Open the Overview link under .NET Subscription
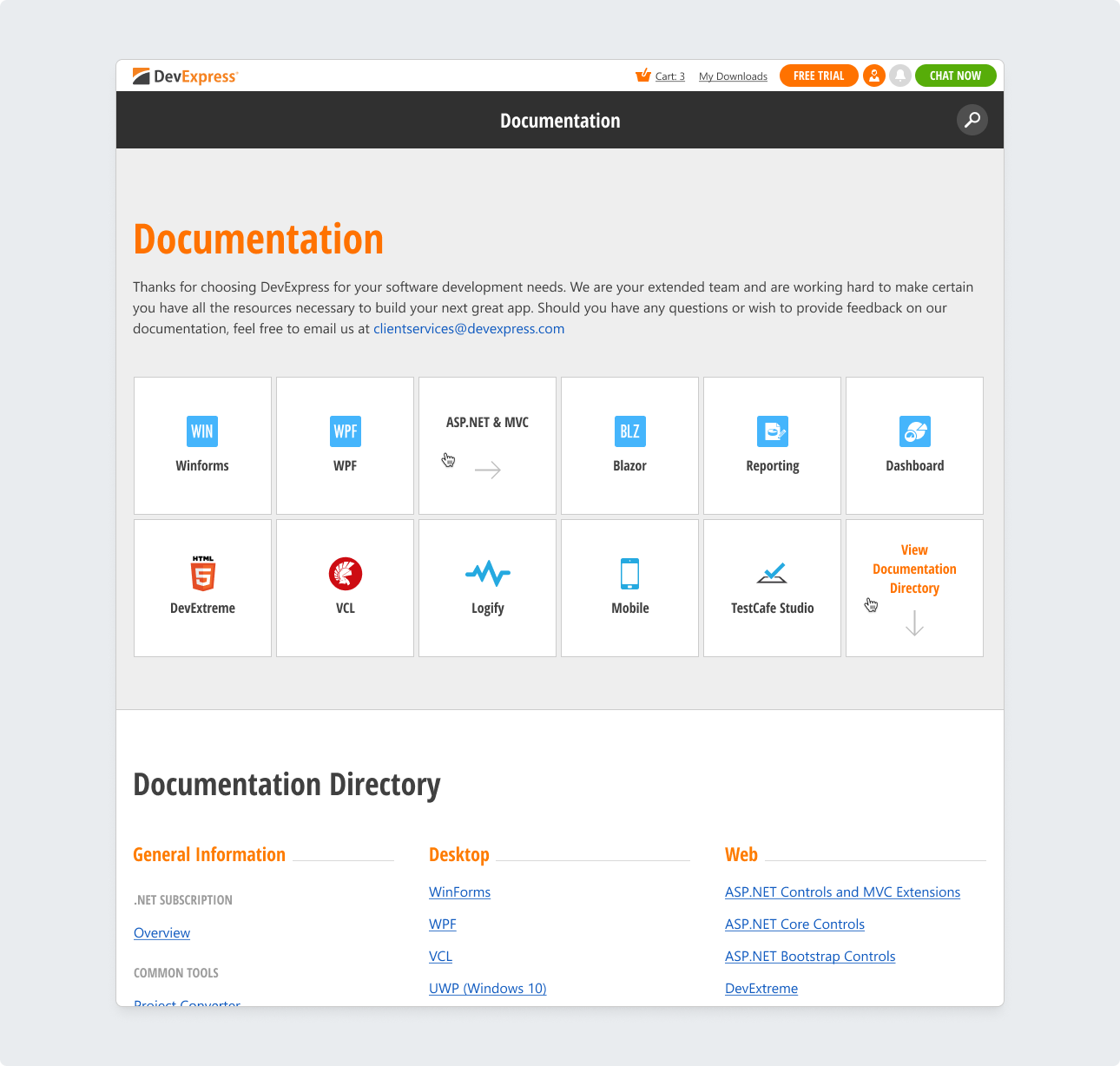1120x1066 pixels. tap(161, 933)
